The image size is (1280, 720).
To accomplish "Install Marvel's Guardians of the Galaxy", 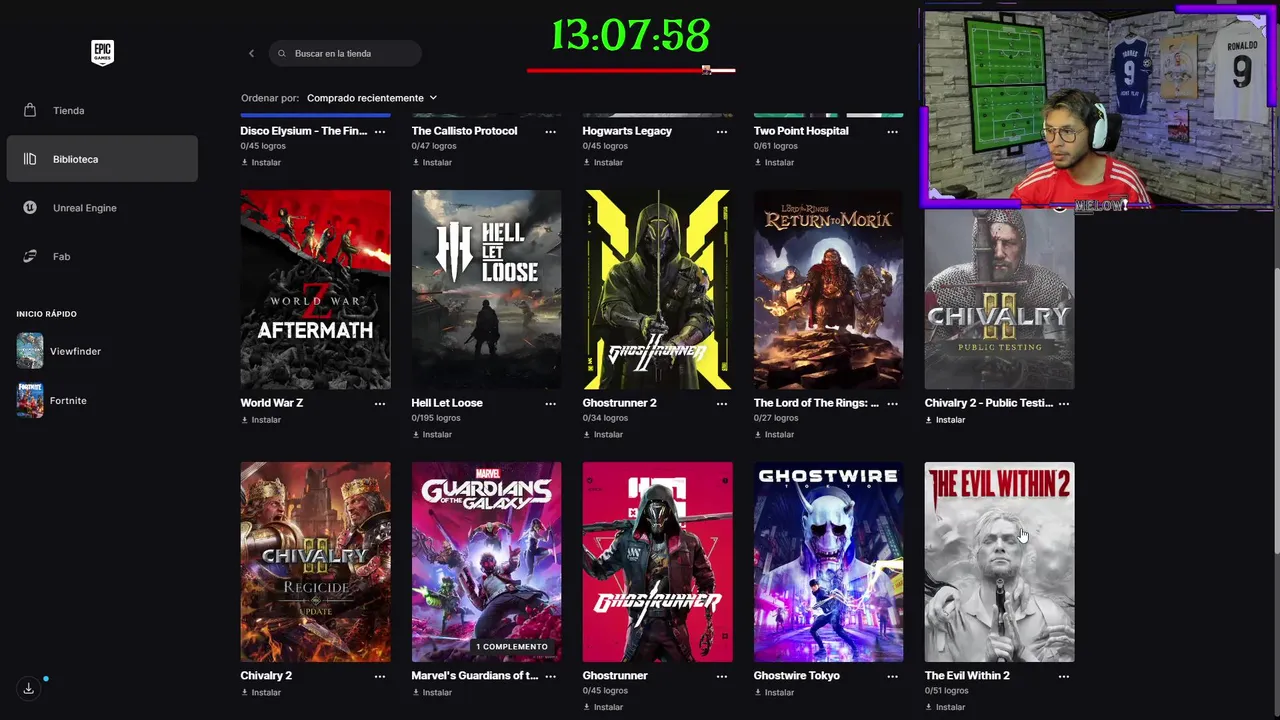I will coord(432,692).
